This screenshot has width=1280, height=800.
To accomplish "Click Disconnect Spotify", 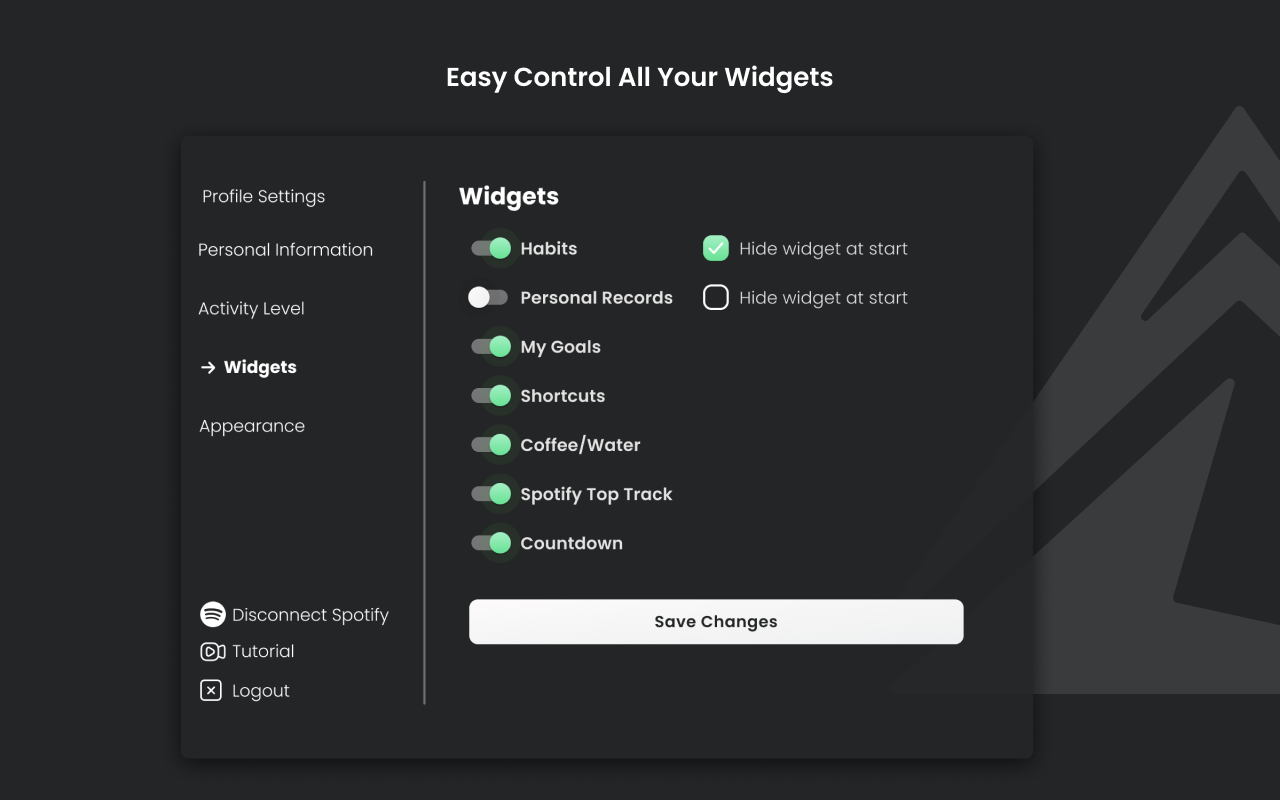I will pyautogui.click(x=309, y=614).
